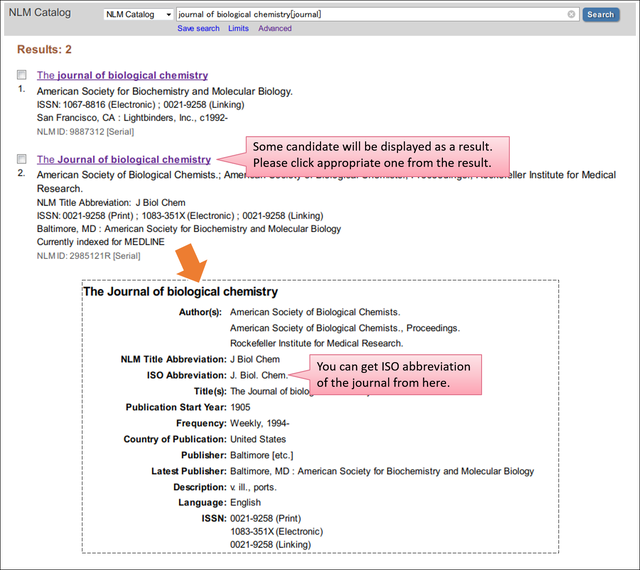Open first result 'The journal of biological chemistry'
640x570 pixels.
[x=122, y=75]
